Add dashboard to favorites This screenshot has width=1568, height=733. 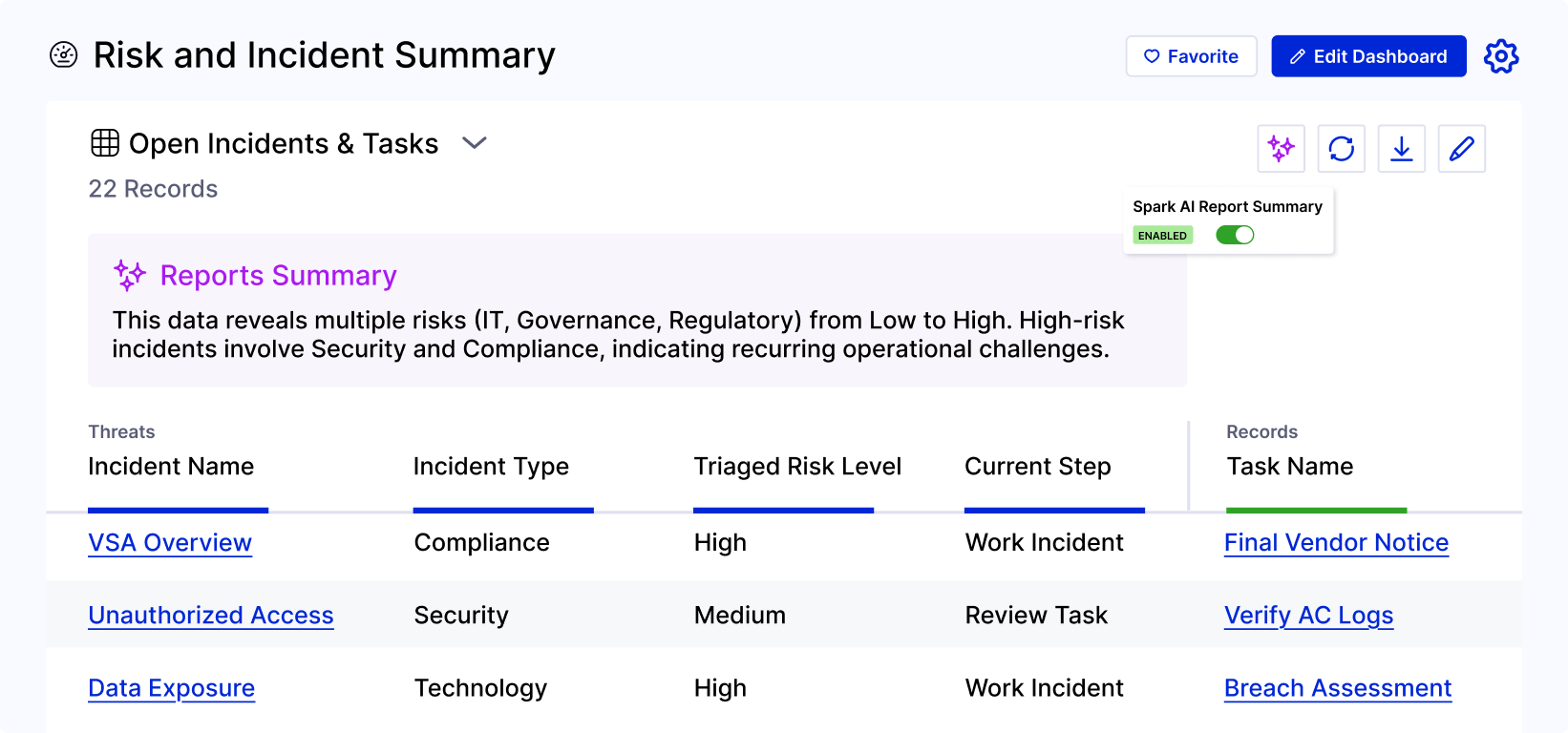1191,56
